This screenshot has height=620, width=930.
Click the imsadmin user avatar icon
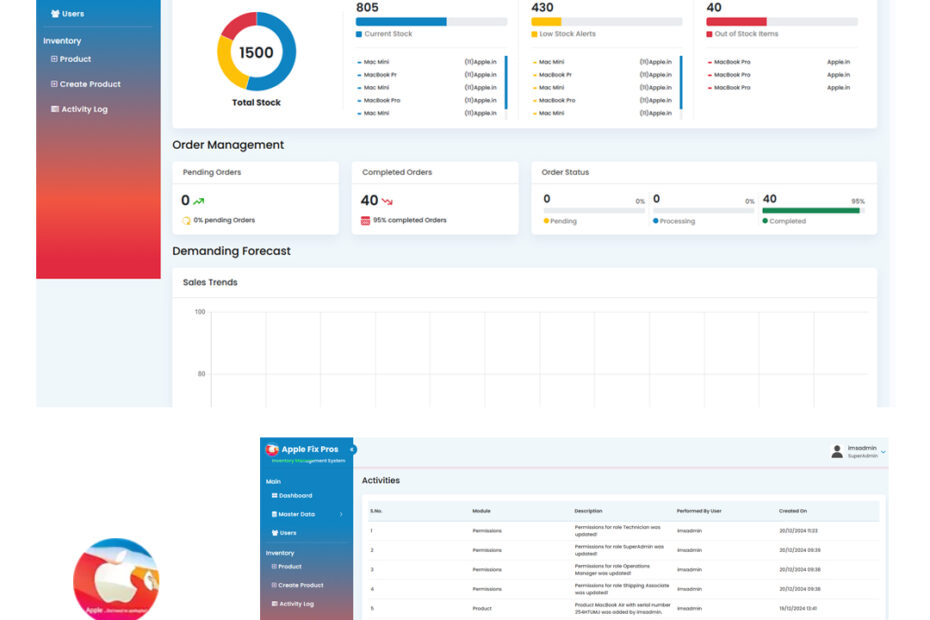coord(837,452)
